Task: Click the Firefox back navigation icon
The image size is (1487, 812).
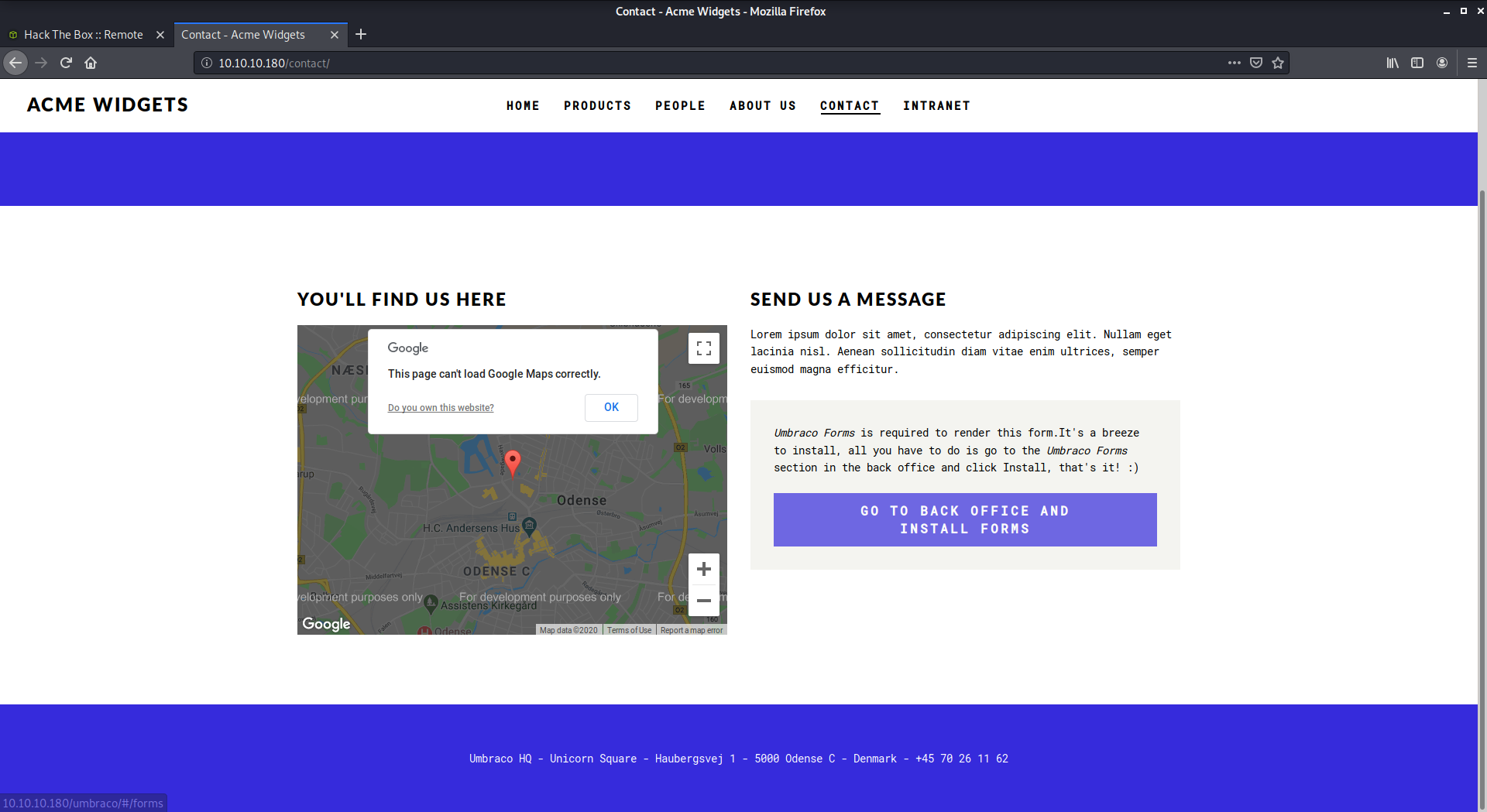Action: point(15,63)
